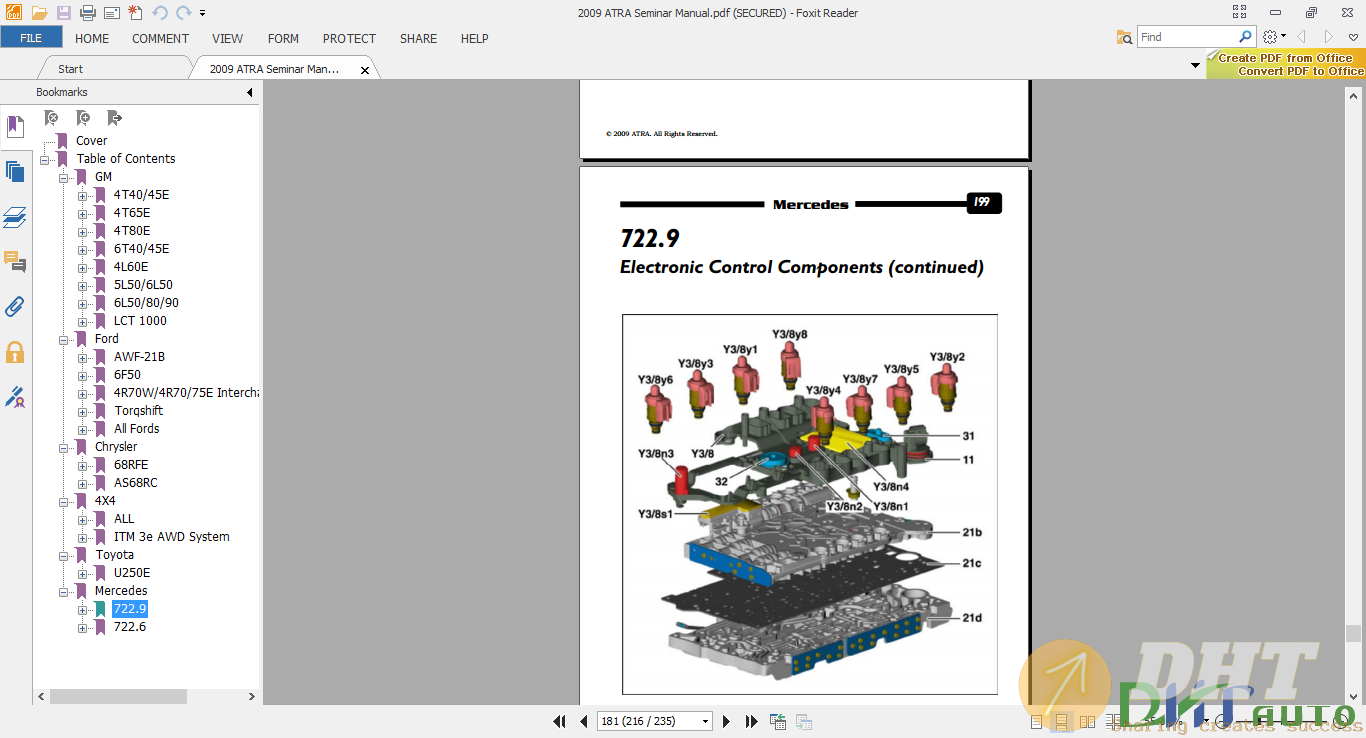Open the 68RFE bookmark
The image size is (1366, 738).
pos(131,465)
